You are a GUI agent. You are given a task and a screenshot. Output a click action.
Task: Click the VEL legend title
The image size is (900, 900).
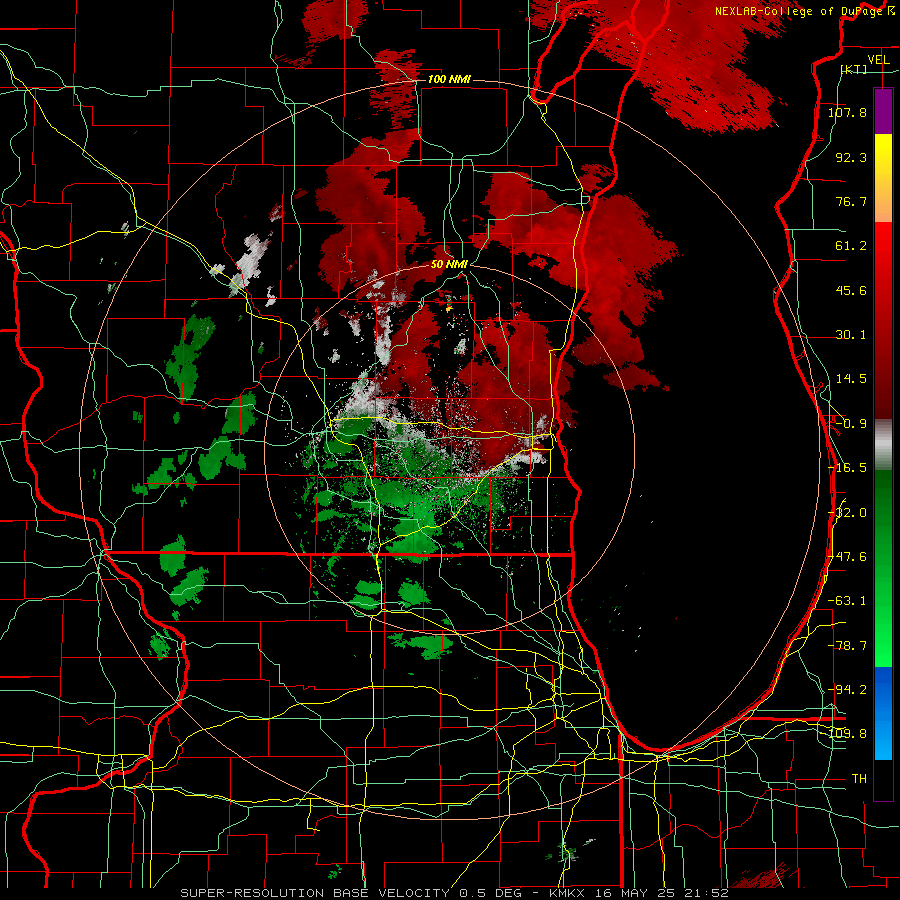(x=878, y=60)
